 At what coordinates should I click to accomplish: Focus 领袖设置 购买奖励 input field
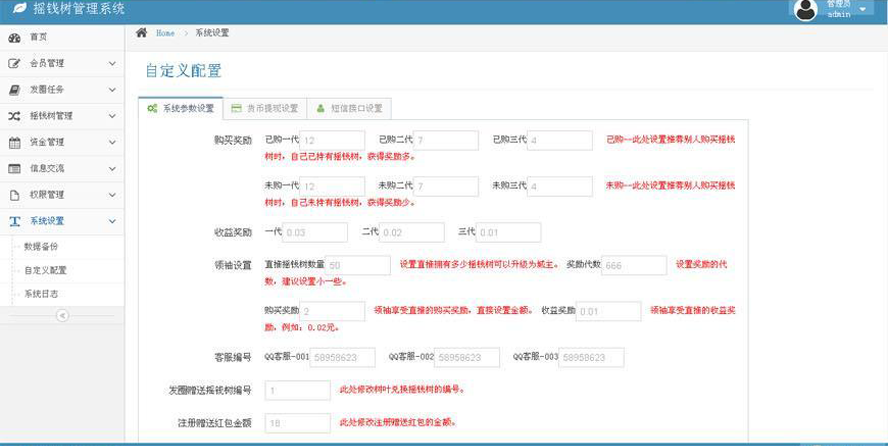332,311
